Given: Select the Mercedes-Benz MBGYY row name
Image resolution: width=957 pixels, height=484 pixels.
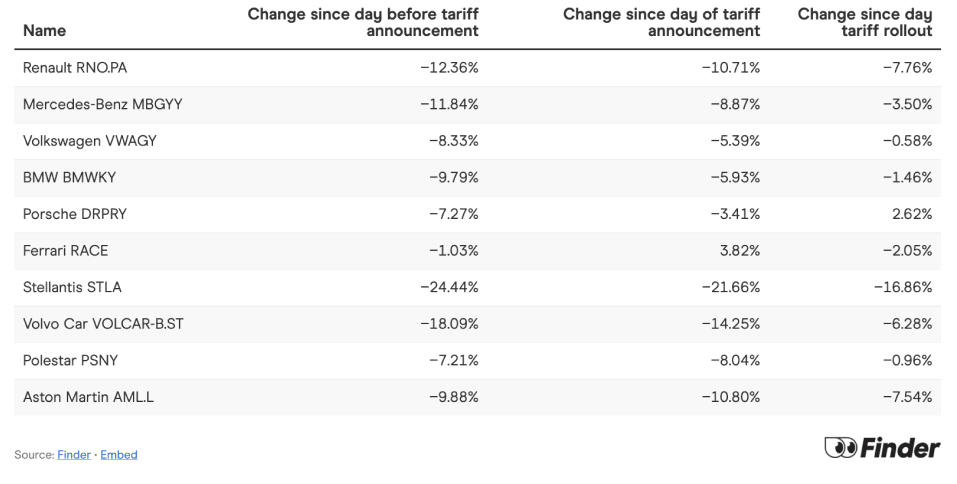Looking at the screenshot, I should (x=102, y=104).
